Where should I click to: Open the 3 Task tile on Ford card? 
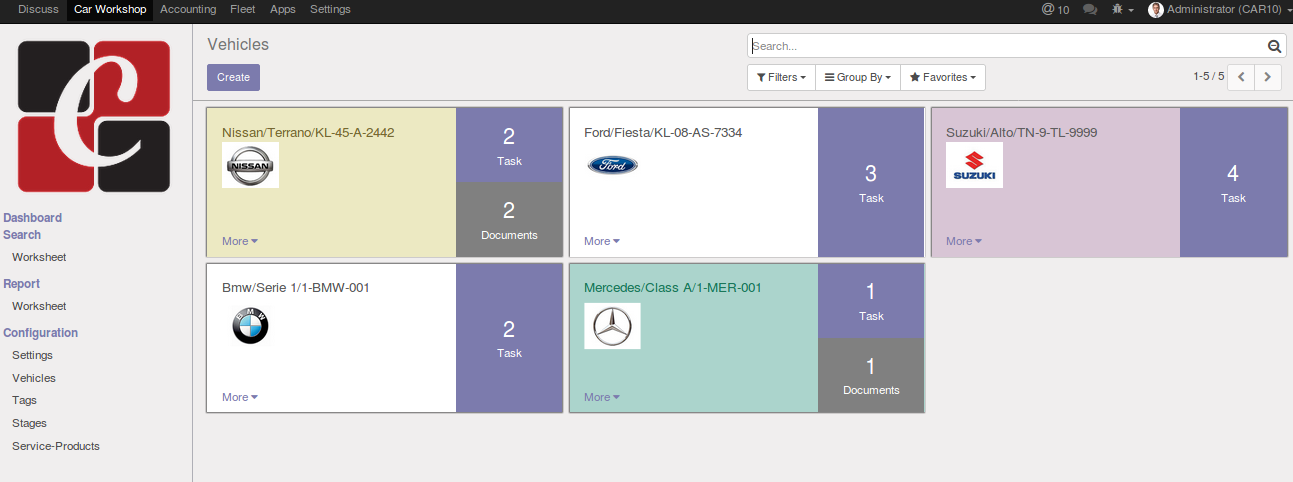tap(871, 182)
